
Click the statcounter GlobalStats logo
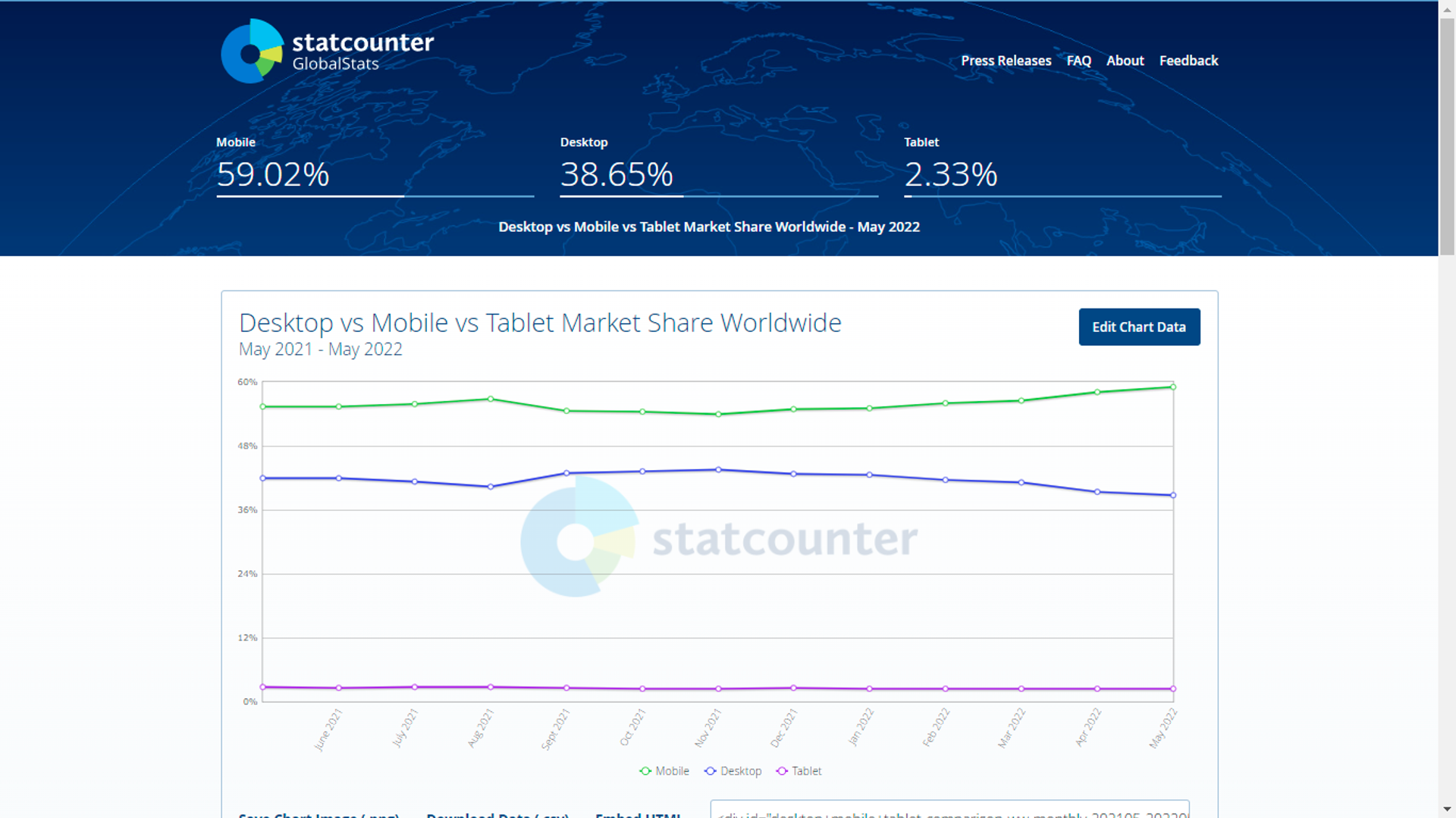click(326, 51)
